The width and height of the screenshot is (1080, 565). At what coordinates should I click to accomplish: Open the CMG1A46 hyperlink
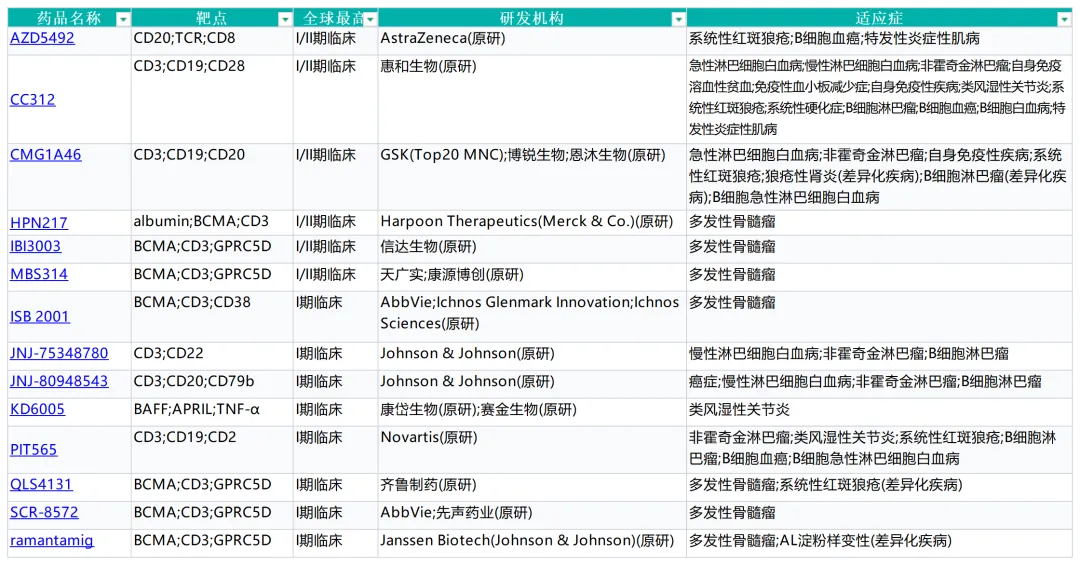click(x=46, y=155)
